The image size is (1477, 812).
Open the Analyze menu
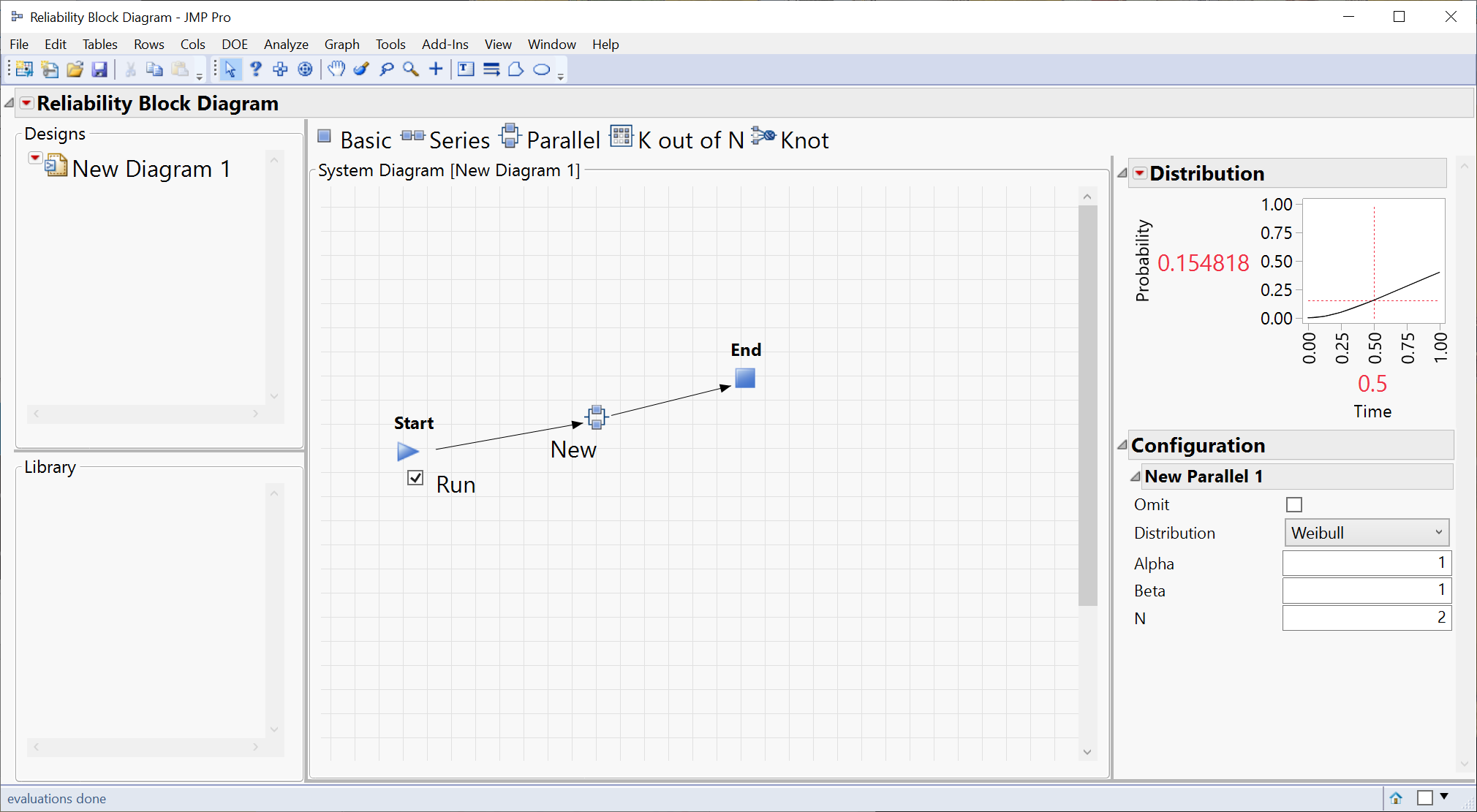tap(285, 44)
